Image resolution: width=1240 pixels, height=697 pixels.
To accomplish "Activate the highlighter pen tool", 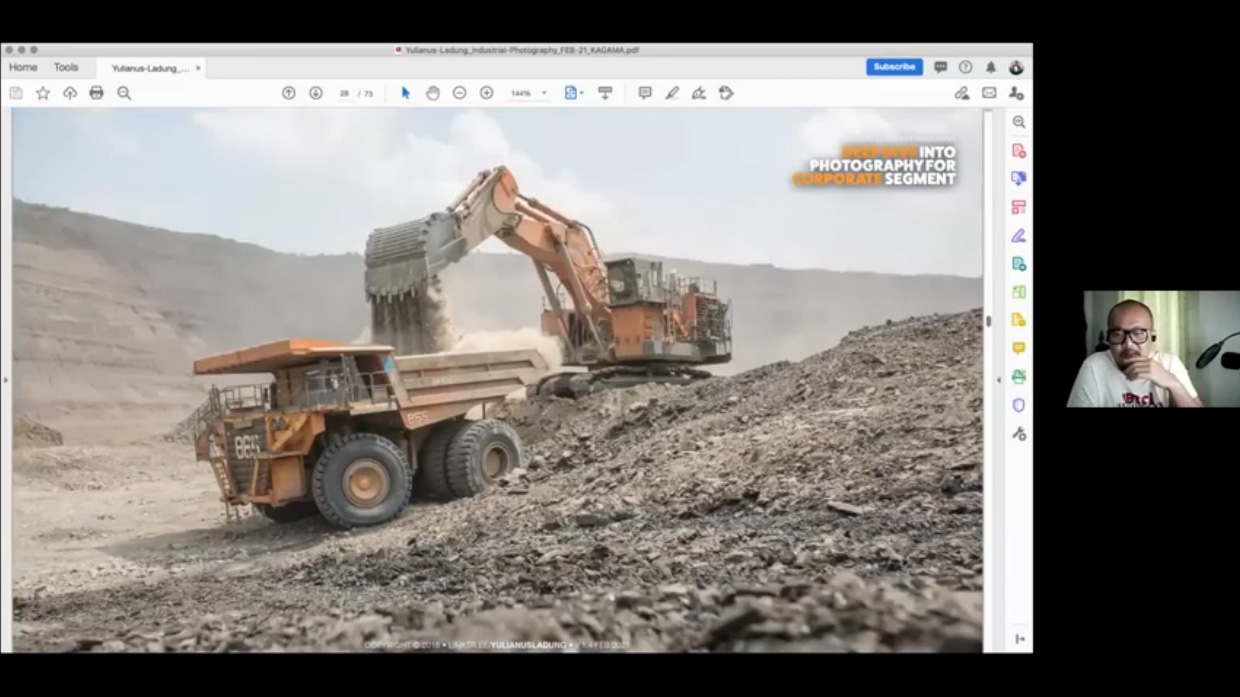I will coord(672,93).
